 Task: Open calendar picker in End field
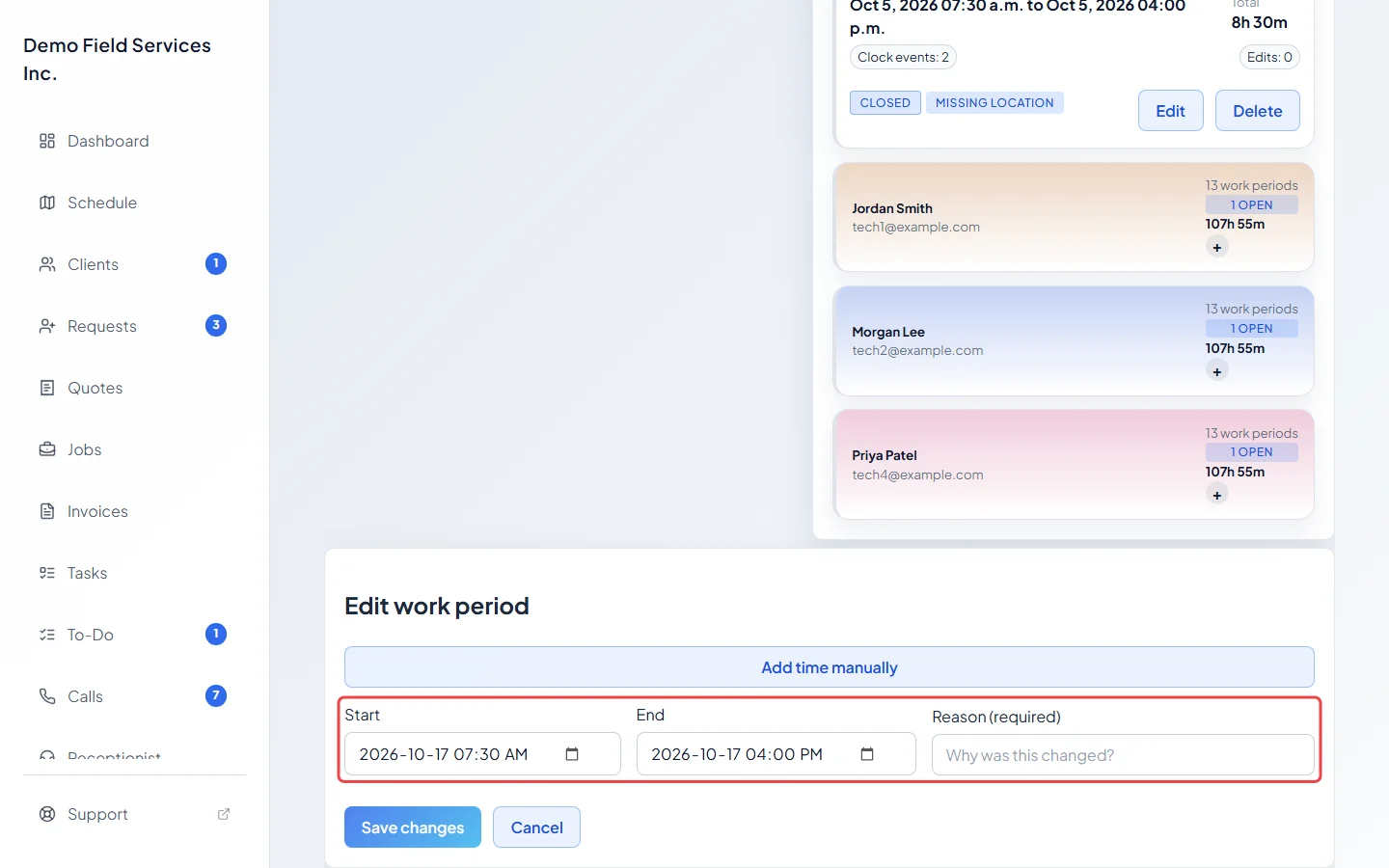(x=867, y=754)
